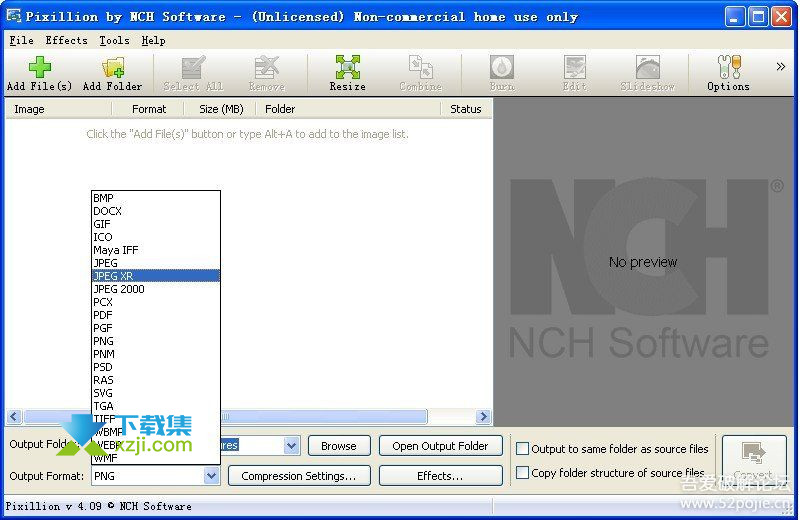Image resolution: width=800 pixels, height=520 pixels.
Task: Choose JPEG 2000 output format
Action: 156,289
